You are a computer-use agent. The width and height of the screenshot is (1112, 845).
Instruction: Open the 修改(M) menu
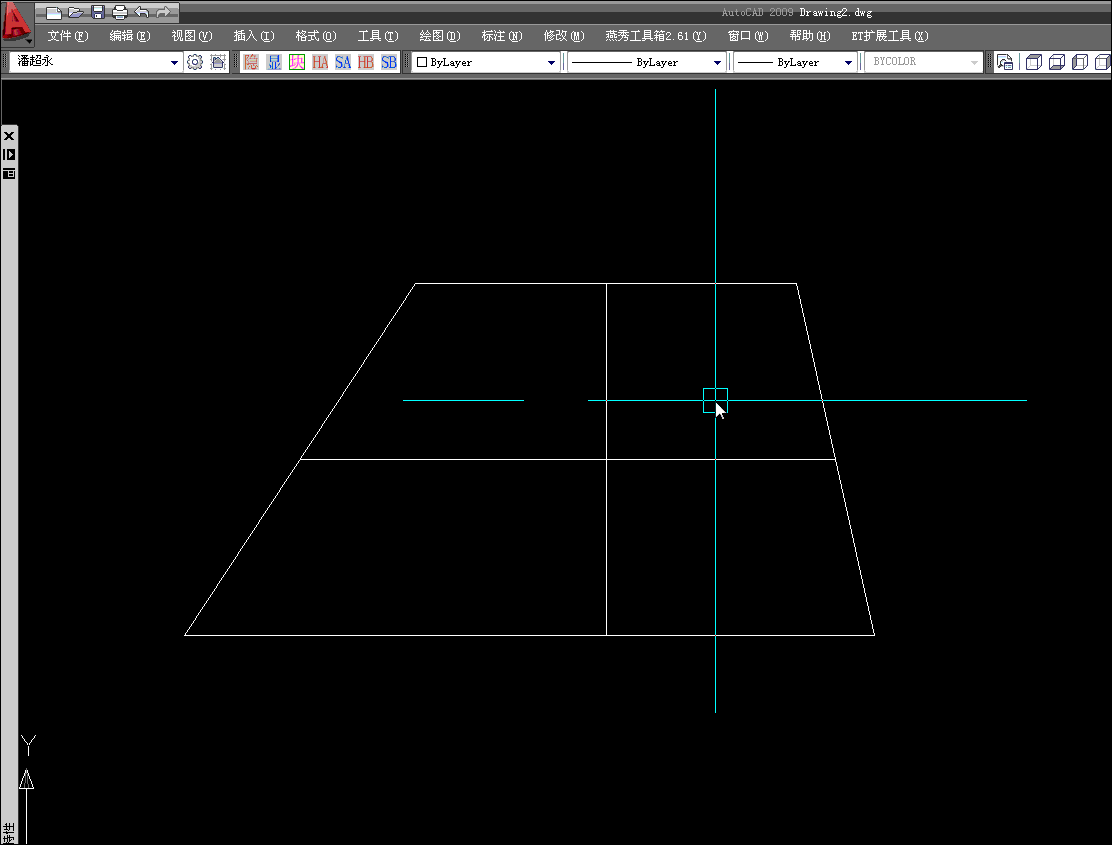pos(564,35)
